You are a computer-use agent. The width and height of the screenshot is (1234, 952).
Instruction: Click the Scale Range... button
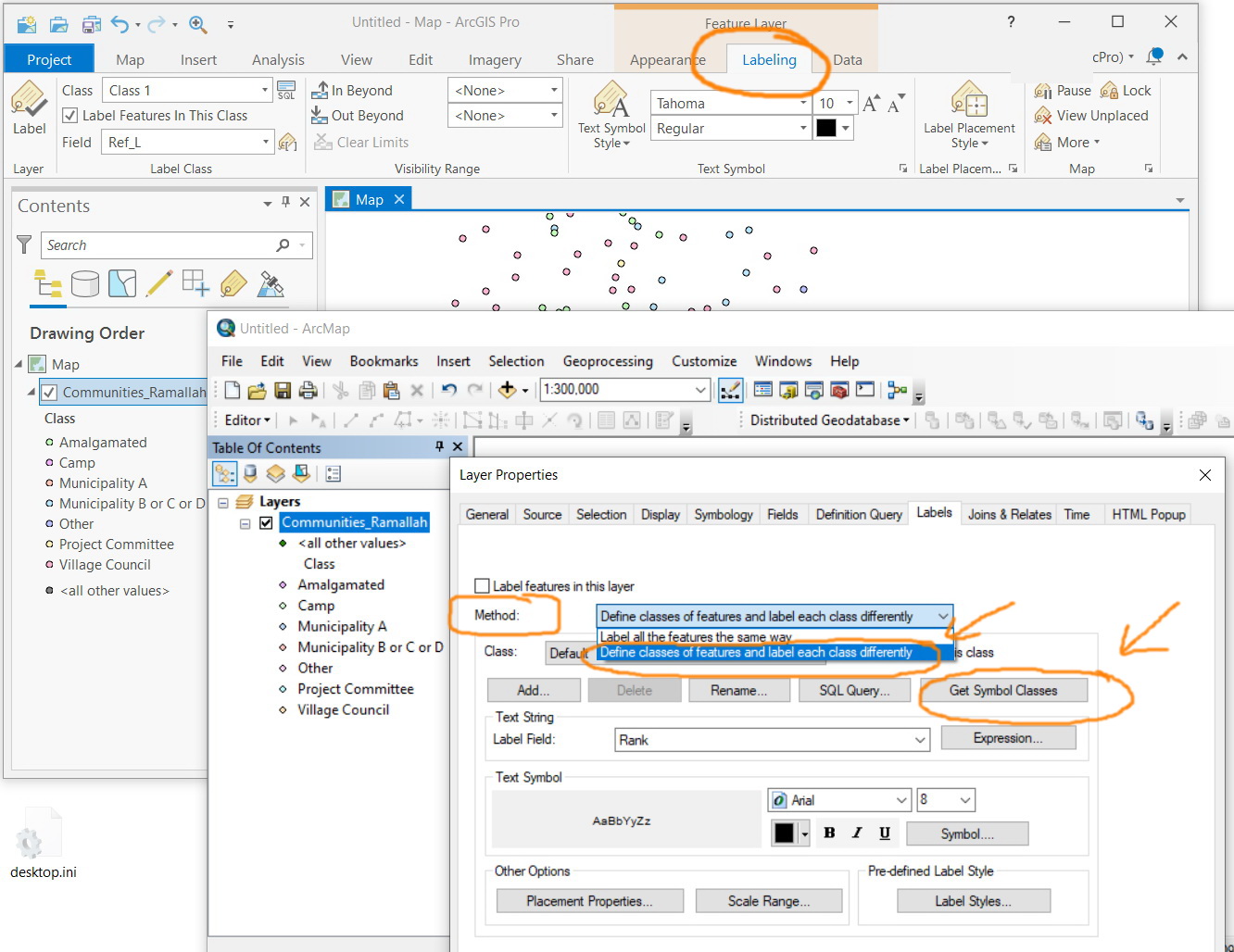[769, 901]
